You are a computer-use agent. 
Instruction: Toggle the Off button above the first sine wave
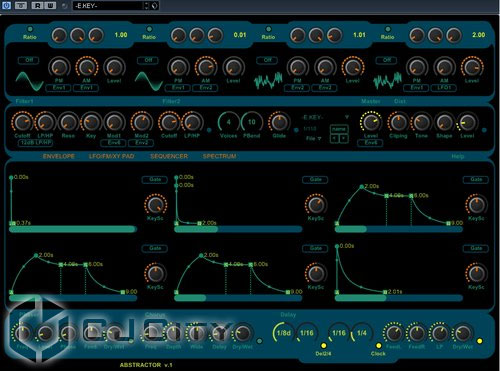pyautogui.click(x=29, y=60)
